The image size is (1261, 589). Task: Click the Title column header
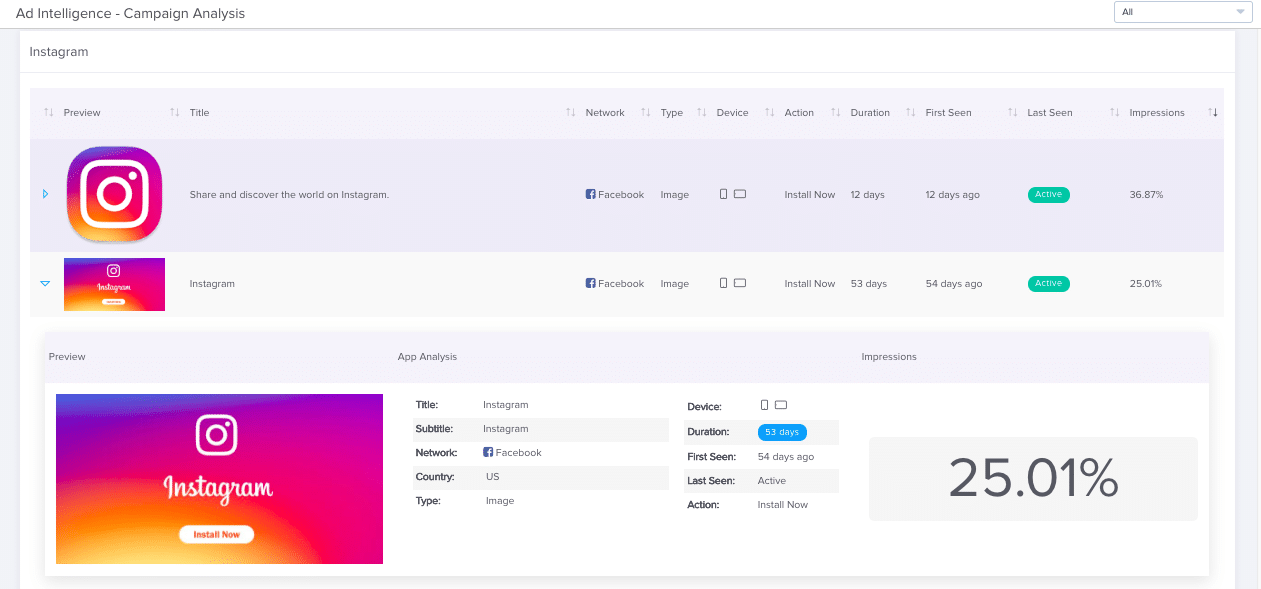(200, 113)
